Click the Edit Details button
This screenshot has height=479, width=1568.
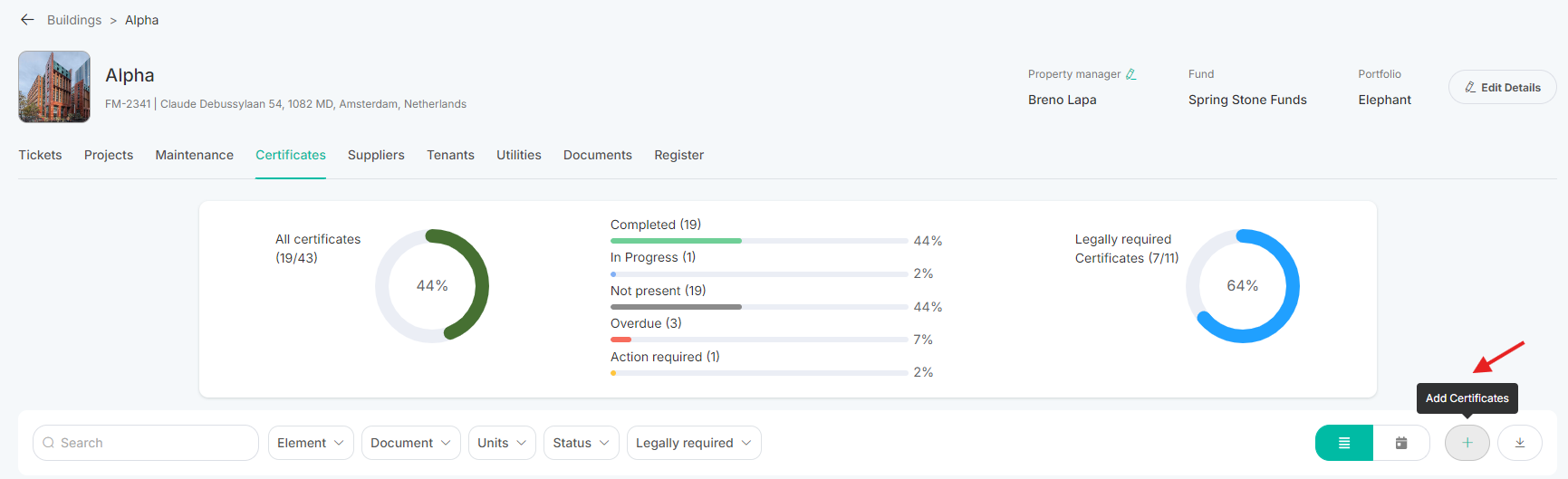click(1502, 87)
